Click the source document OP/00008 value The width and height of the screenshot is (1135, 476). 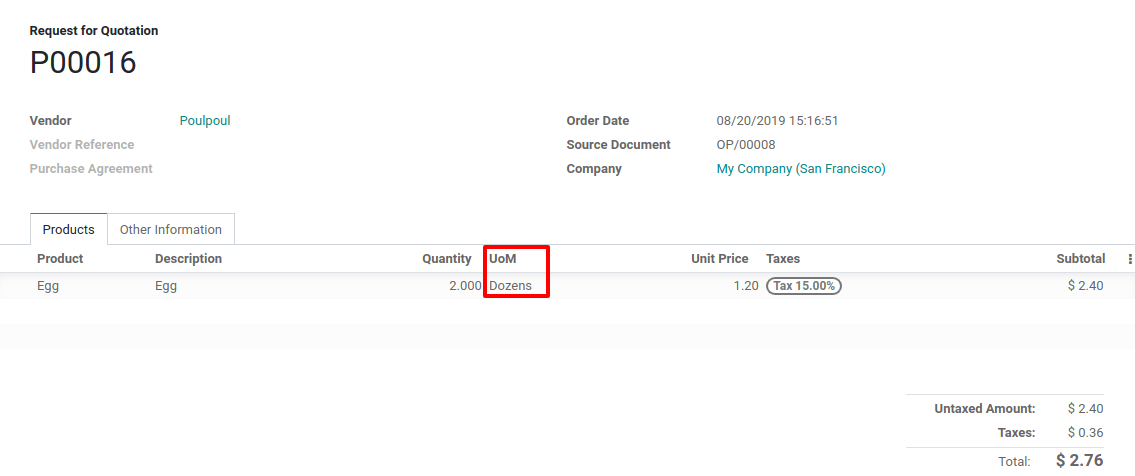tap(746, 145)
